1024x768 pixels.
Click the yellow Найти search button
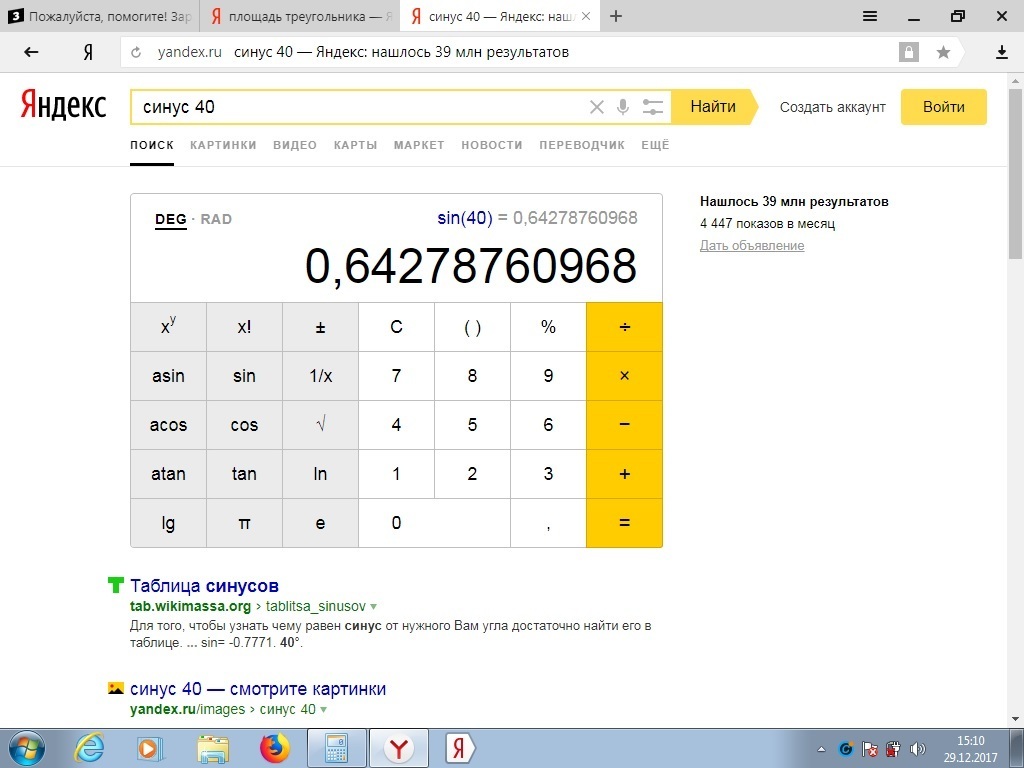(714, 106)
